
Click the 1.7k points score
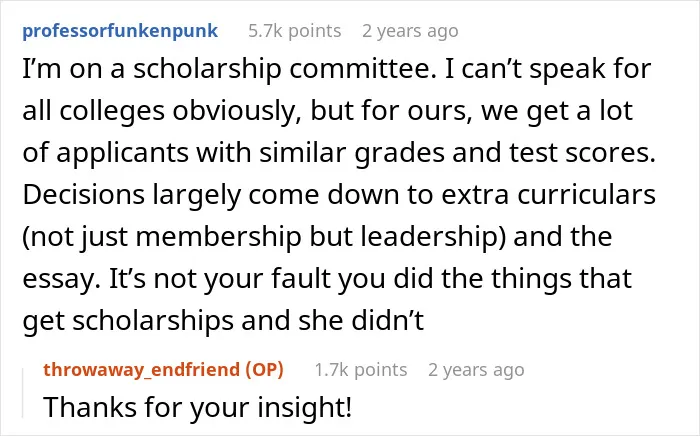point(361,370)
